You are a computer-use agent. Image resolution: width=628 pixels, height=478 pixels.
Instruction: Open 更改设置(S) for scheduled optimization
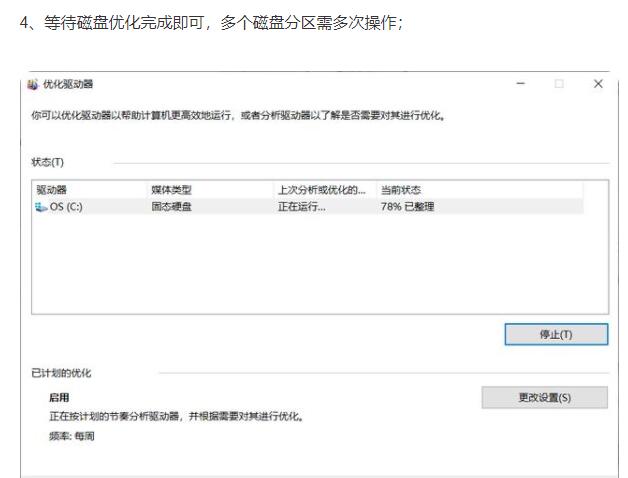[x=544, y=397]
